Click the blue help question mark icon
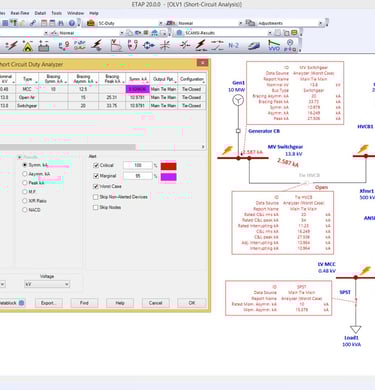Image resolution: width=375 pixels, height=390 pixels. 71,23
